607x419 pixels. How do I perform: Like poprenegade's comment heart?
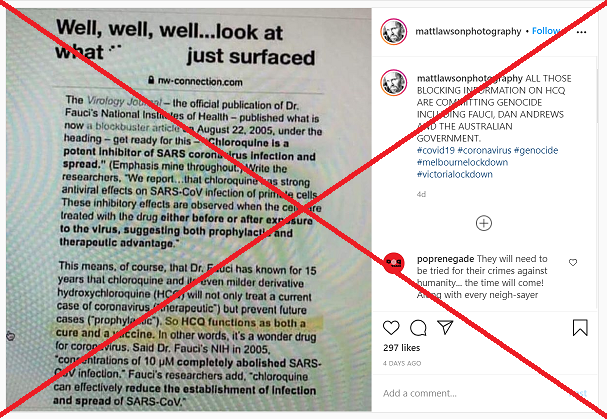(573, 263)
